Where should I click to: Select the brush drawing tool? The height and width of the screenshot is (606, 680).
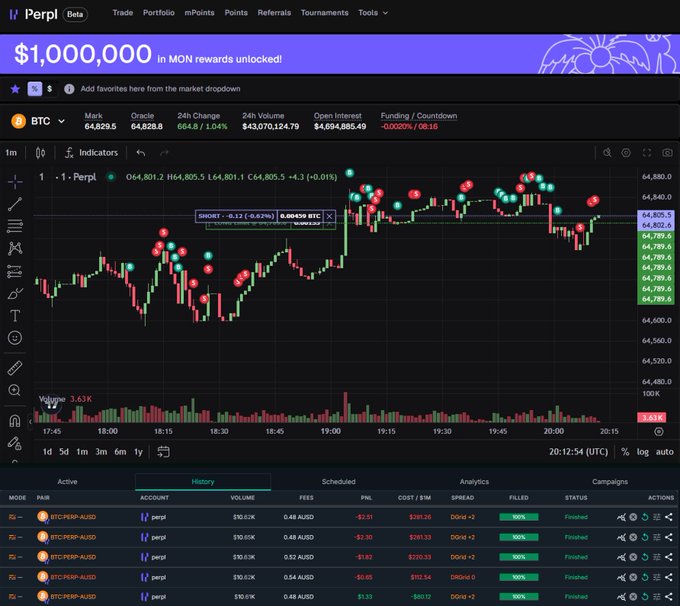coord(15,294)
